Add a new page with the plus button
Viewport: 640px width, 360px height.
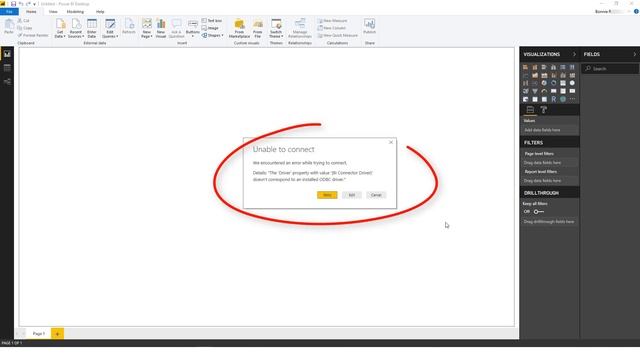(57, 333)
